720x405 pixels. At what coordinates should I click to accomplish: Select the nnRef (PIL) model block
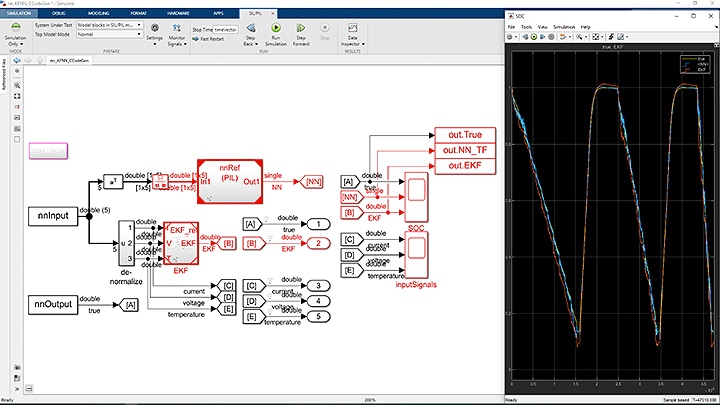click(x=228, y=179)
